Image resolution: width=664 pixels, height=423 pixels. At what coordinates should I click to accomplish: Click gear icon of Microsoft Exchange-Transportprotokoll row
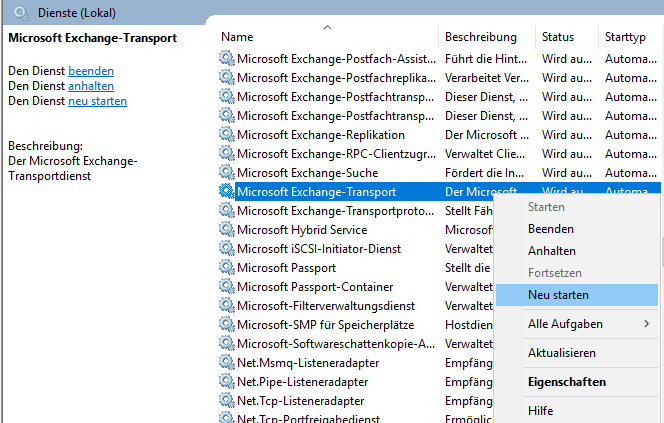[x=227, y=211]
